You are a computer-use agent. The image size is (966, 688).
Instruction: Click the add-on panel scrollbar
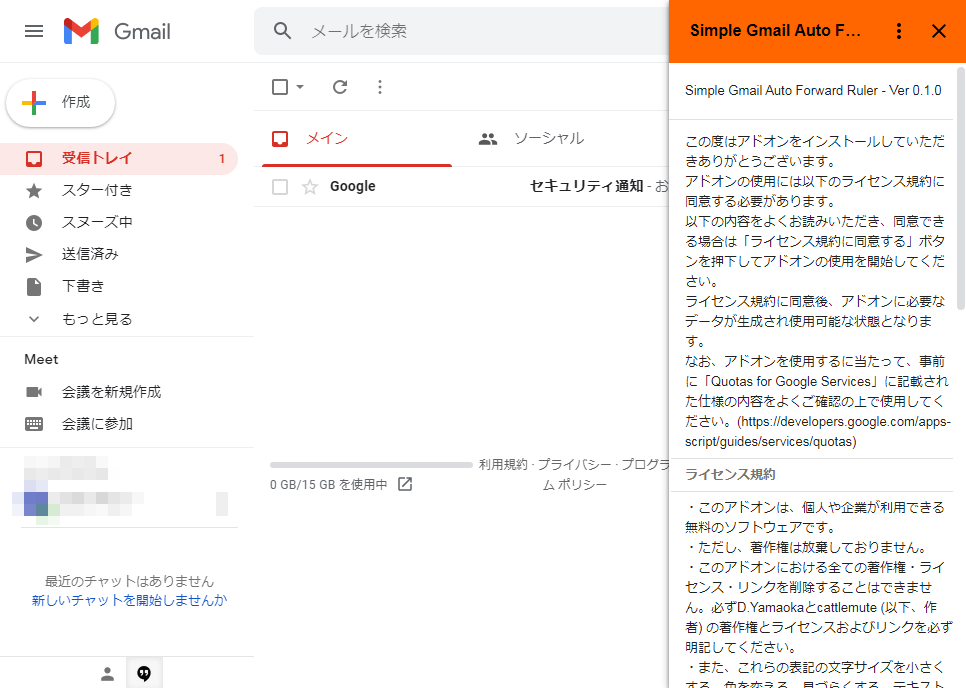[960, 188]
